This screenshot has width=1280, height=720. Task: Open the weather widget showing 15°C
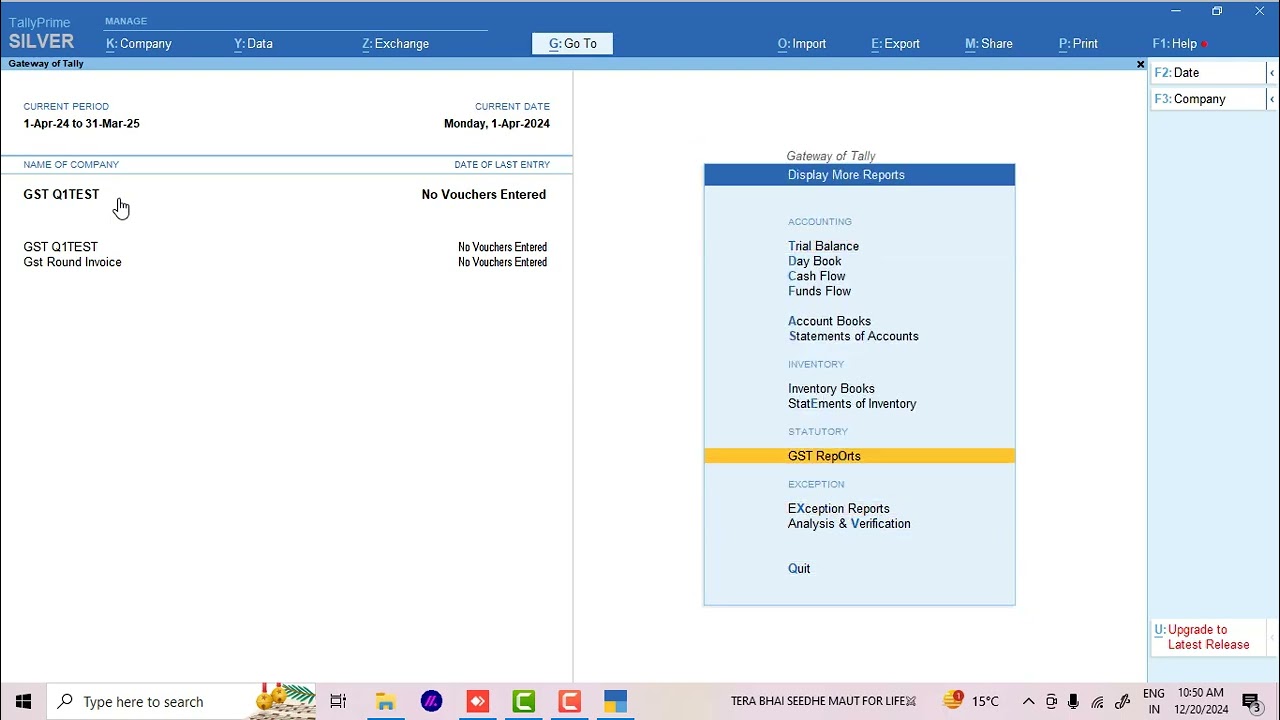(971, 701)
